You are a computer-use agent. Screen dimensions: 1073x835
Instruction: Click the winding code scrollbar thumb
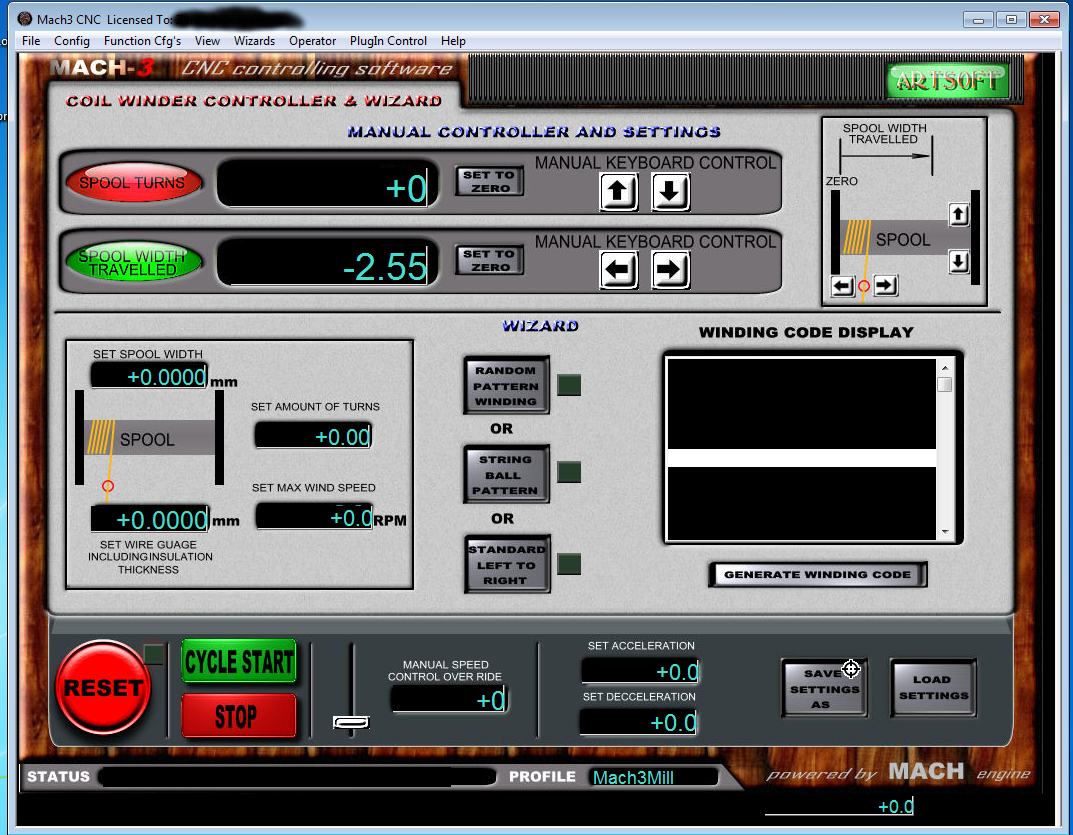click(x=944, y=385)
